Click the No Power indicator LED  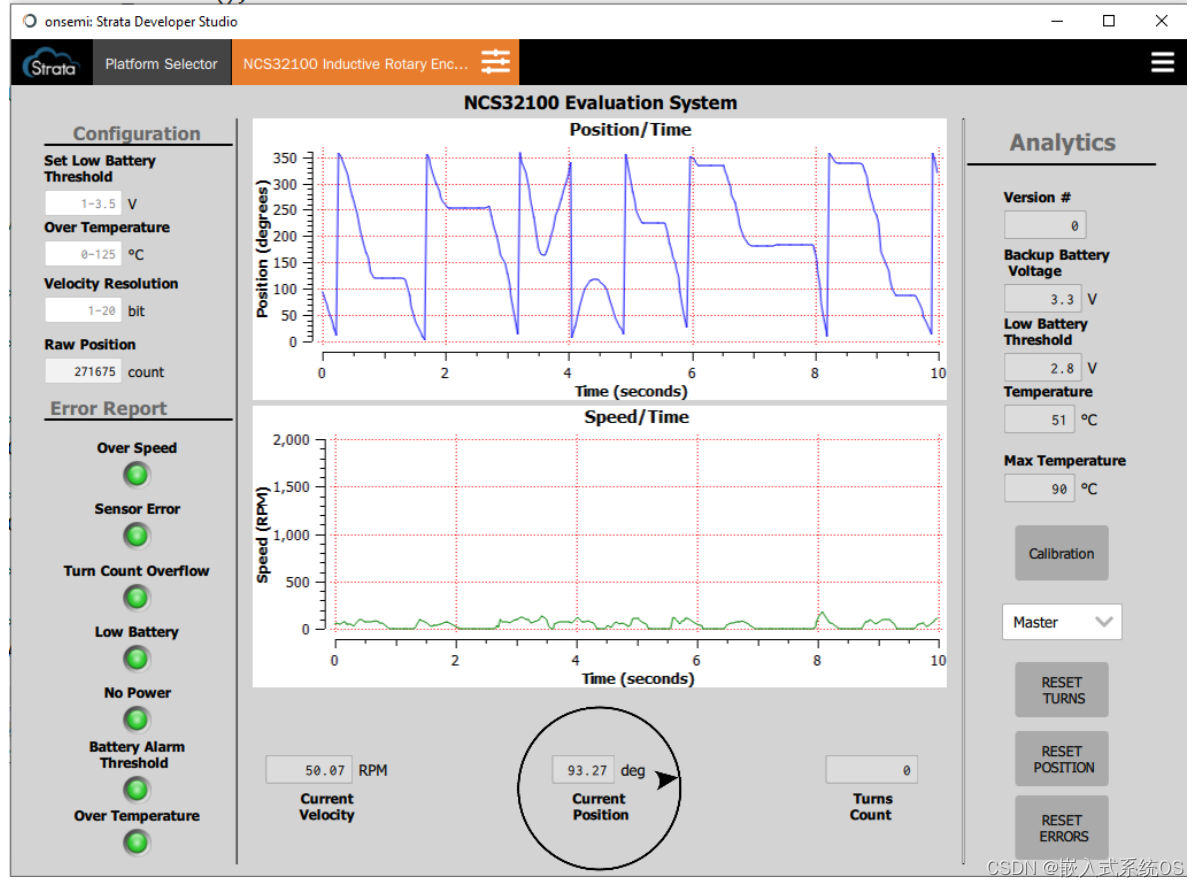click(x=136, y=719)
